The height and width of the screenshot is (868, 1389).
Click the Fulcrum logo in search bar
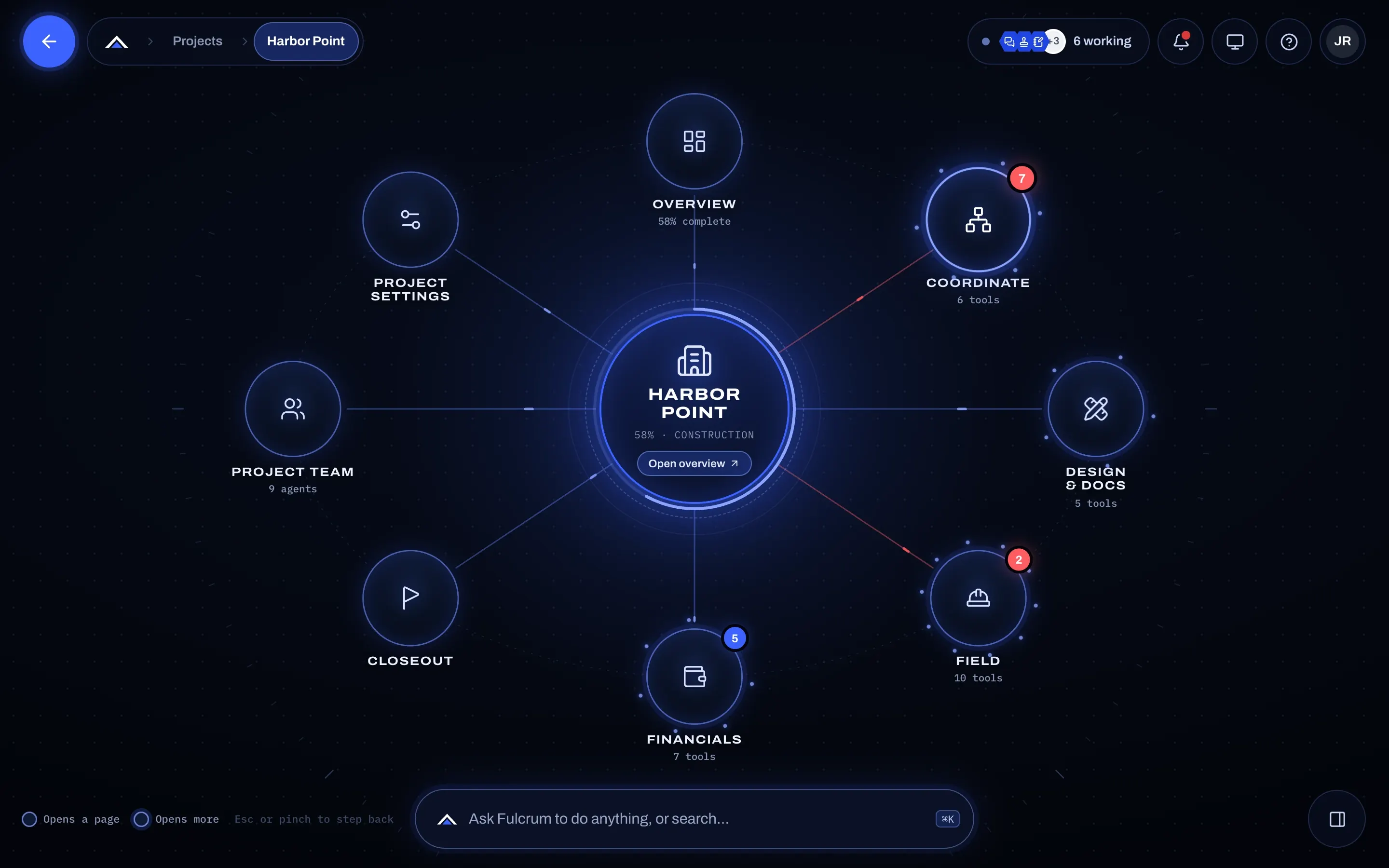(447, 819)
